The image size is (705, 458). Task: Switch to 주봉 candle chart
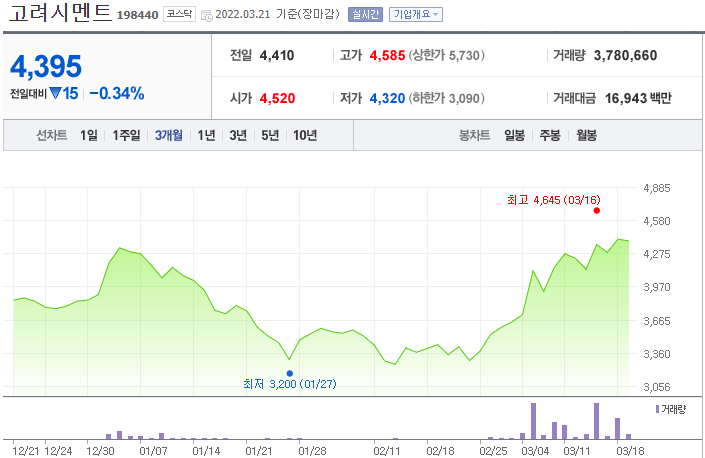pyautogui.click(x=550, y=135)
